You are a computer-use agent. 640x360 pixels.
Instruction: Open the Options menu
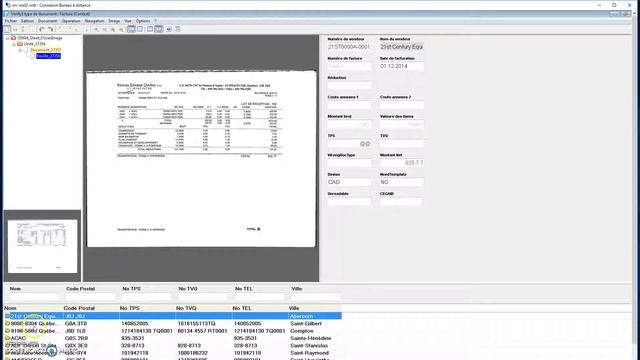tap(143, 21)
